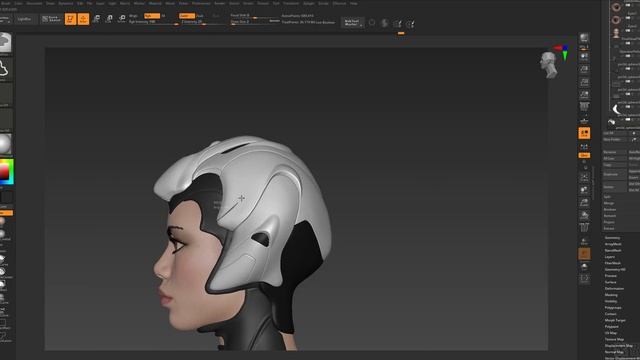This screenshot has height=360, width=640.
Task: Open the stroke type selector
Action: [x=5, y=68]
